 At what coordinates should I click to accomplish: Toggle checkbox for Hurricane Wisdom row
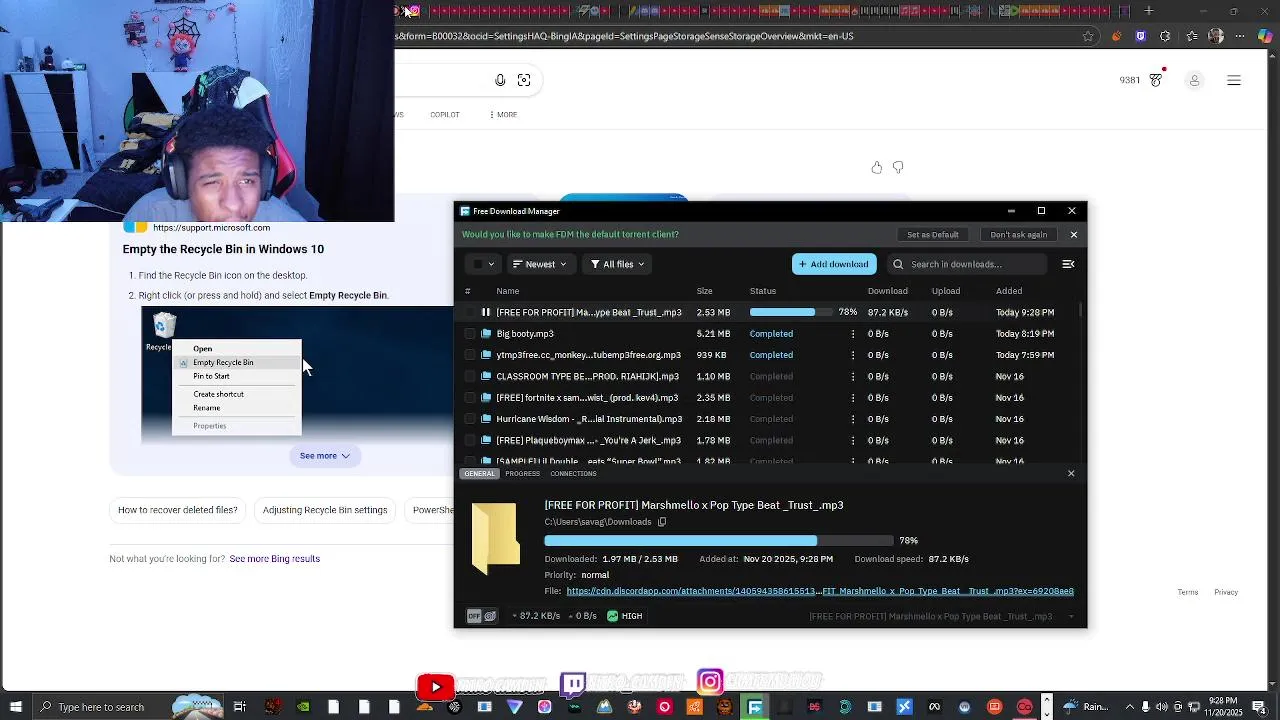pos(471,419)
